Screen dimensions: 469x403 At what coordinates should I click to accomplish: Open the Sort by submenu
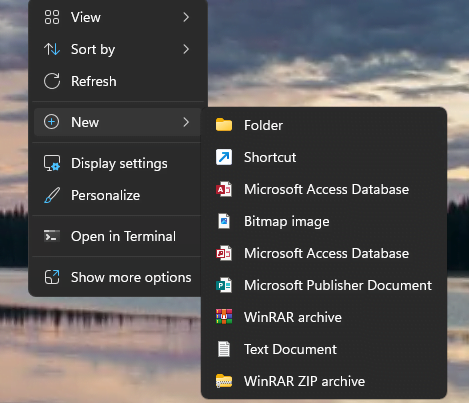tap(118, 49)
